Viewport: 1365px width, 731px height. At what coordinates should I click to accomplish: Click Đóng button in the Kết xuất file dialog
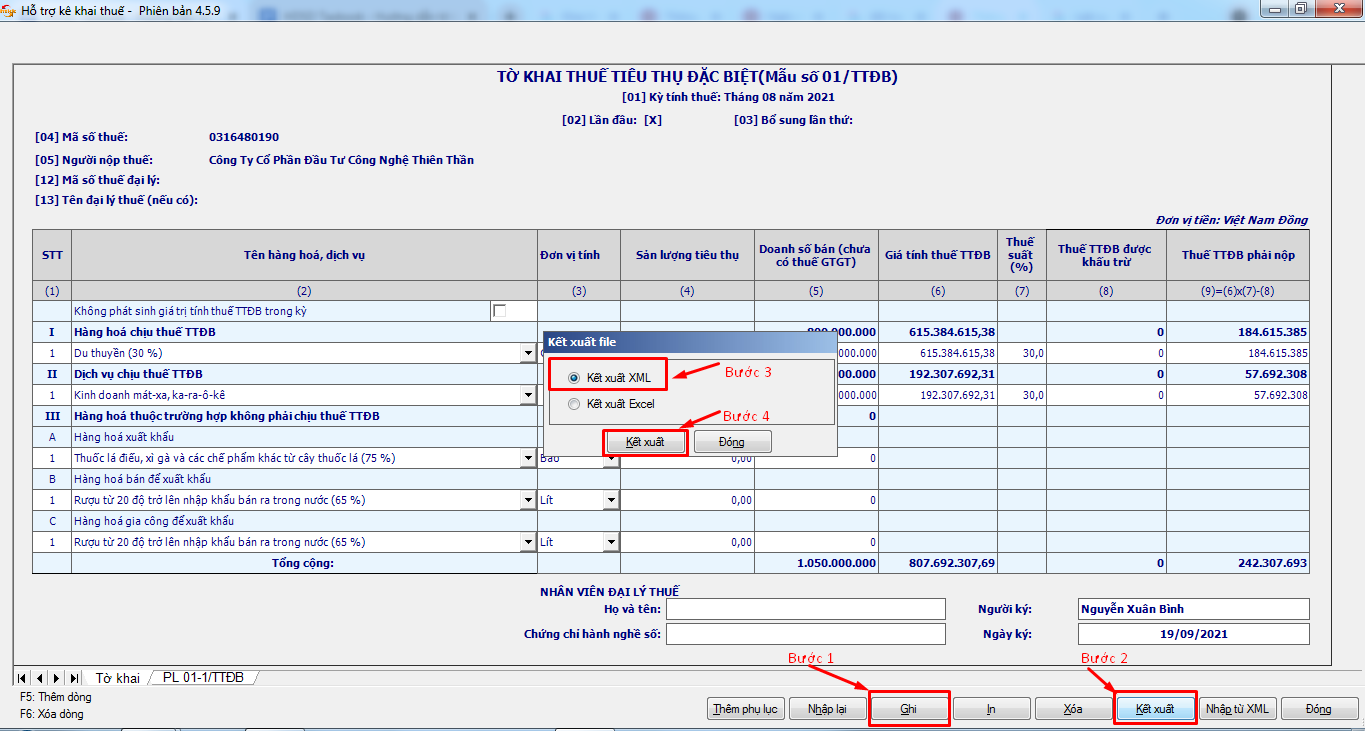click(x=732, y=442)
